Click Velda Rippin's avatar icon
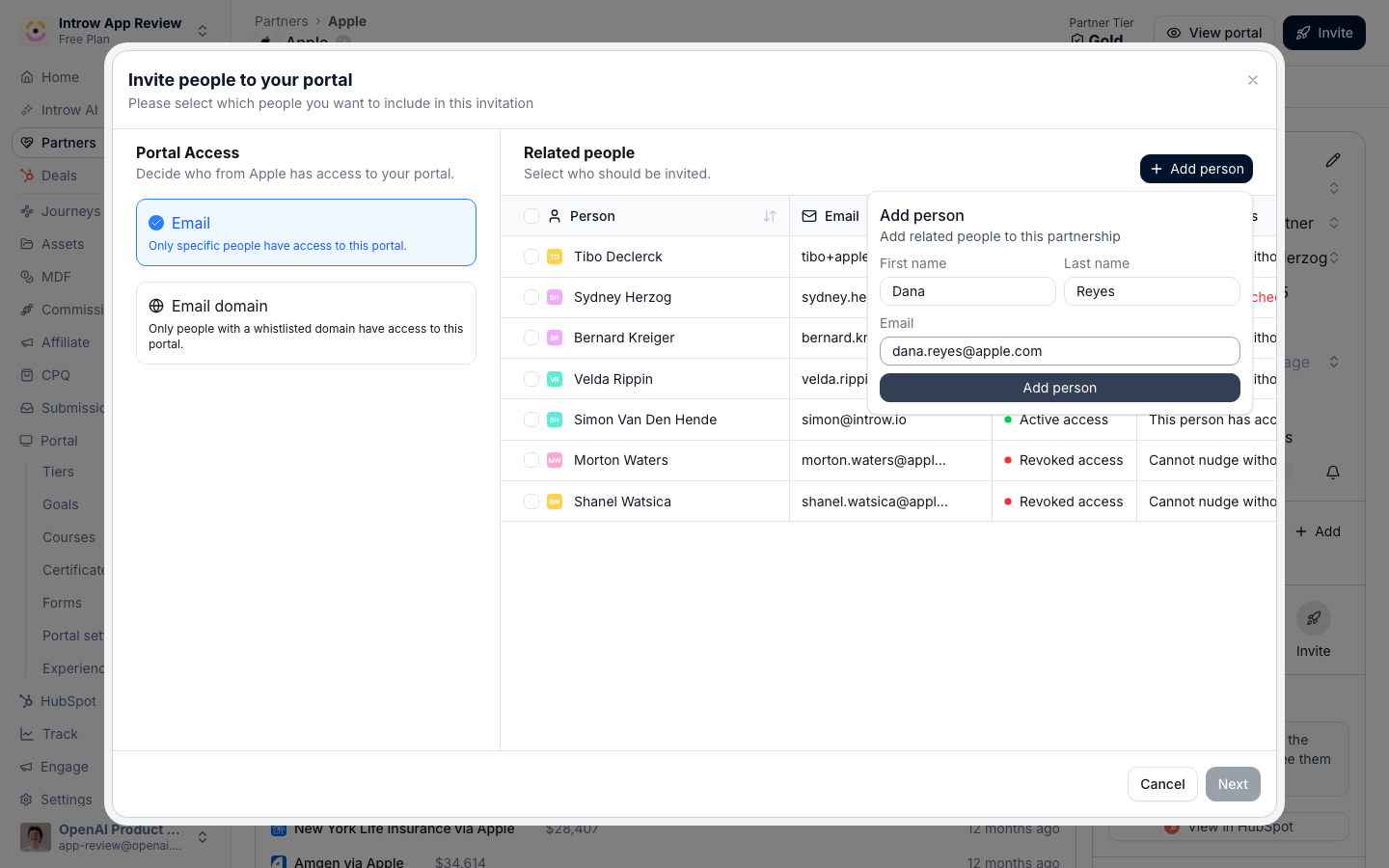1389x868 pixels. [555, 379]
